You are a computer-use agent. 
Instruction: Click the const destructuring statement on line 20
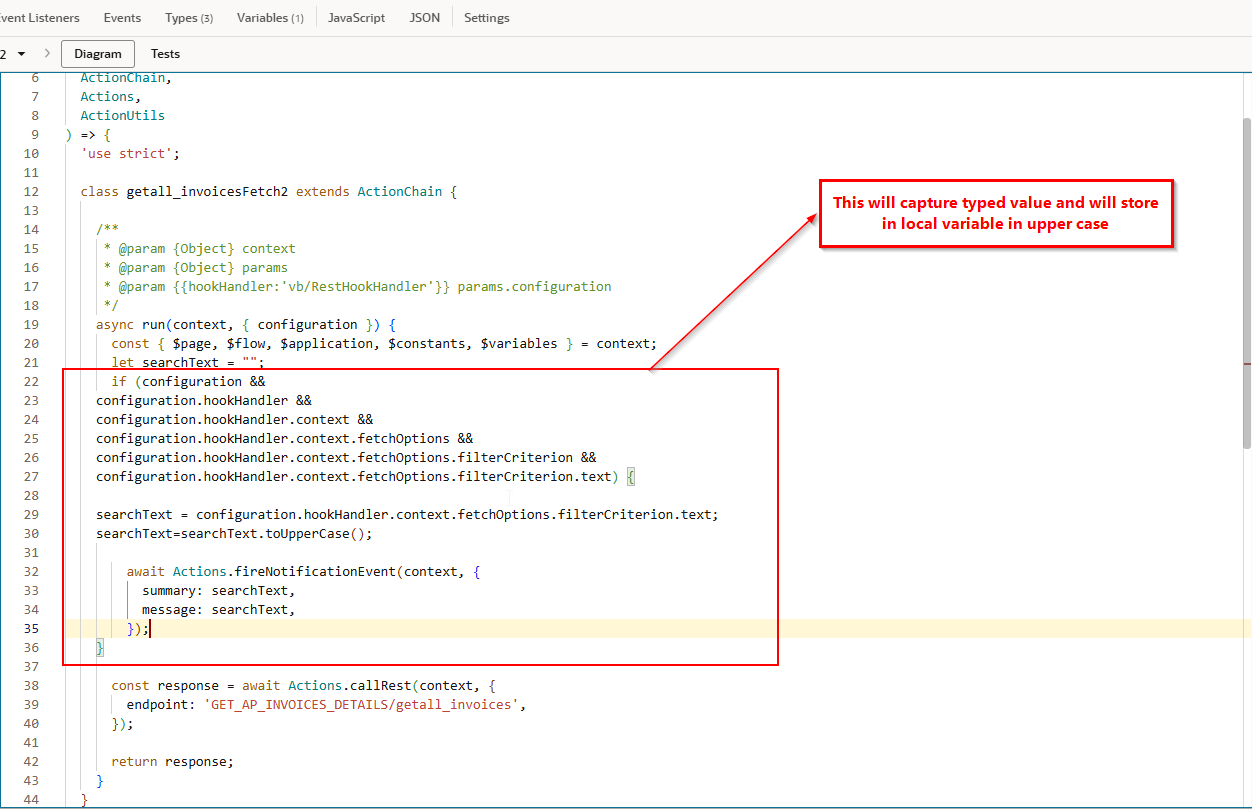point(384,343)
